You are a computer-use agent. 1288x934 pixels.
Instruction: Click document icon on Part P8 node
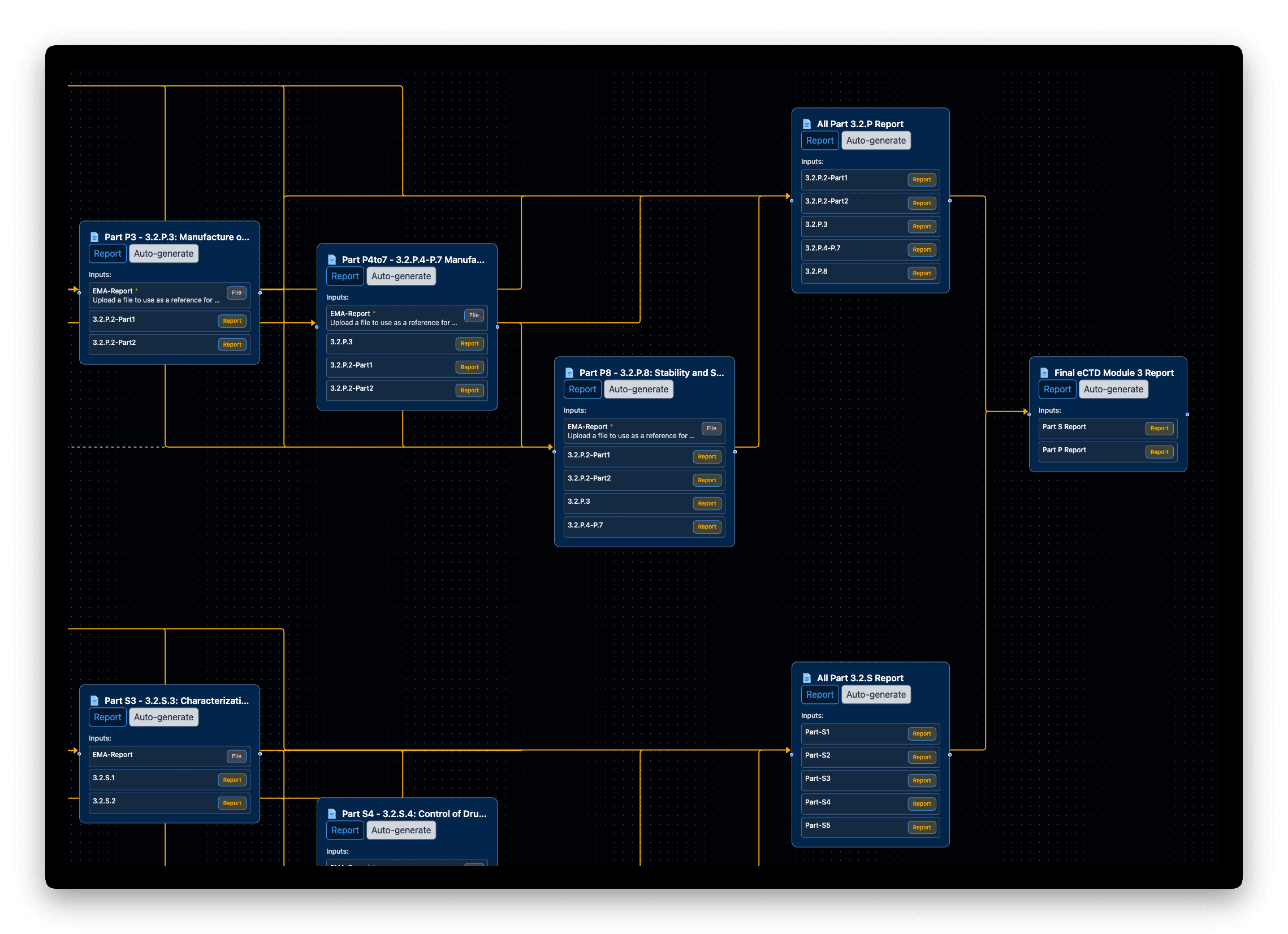click(x=569, y=373)
